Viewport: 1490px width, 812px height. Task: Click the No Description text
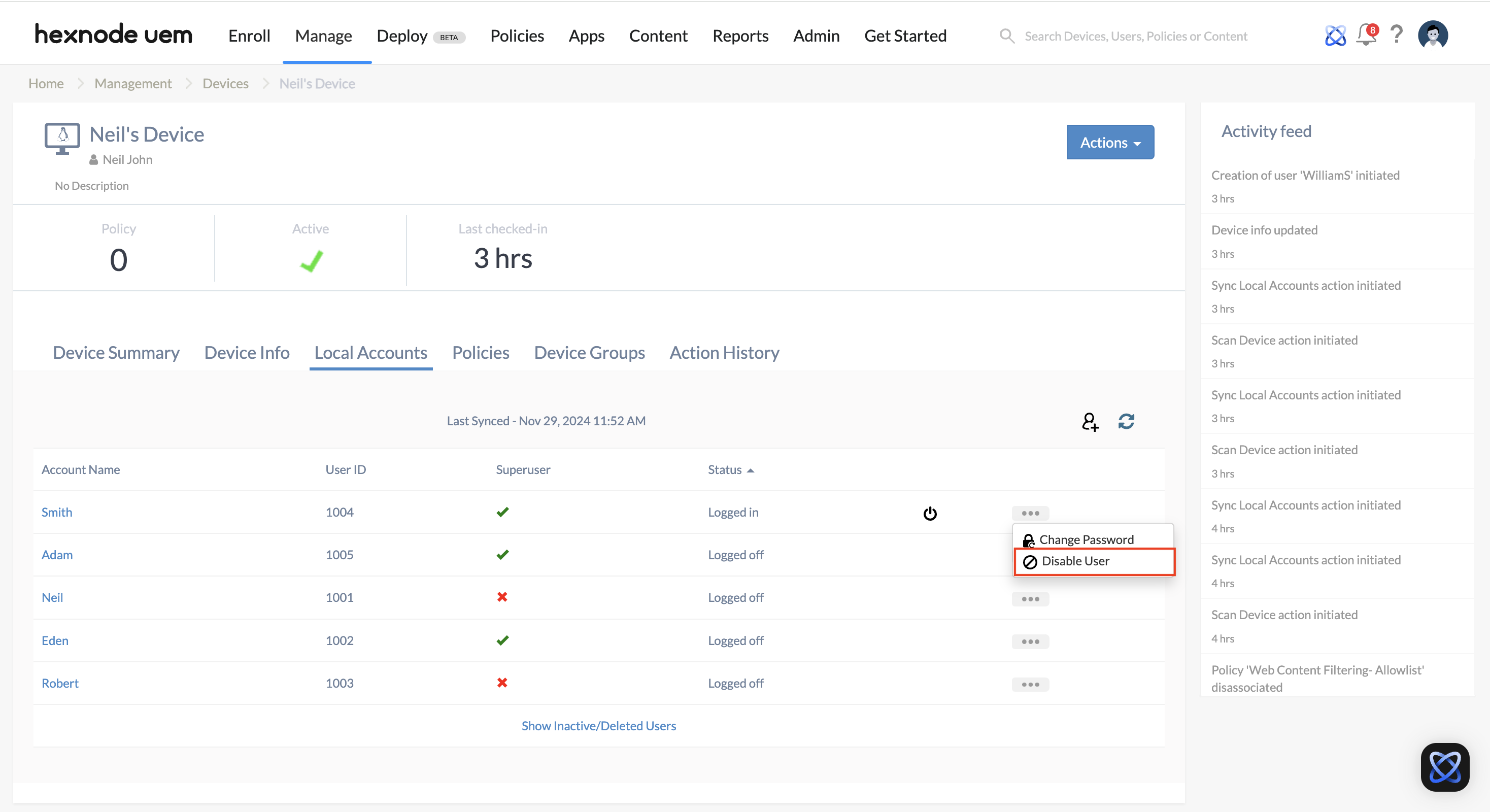click(91, 186)
